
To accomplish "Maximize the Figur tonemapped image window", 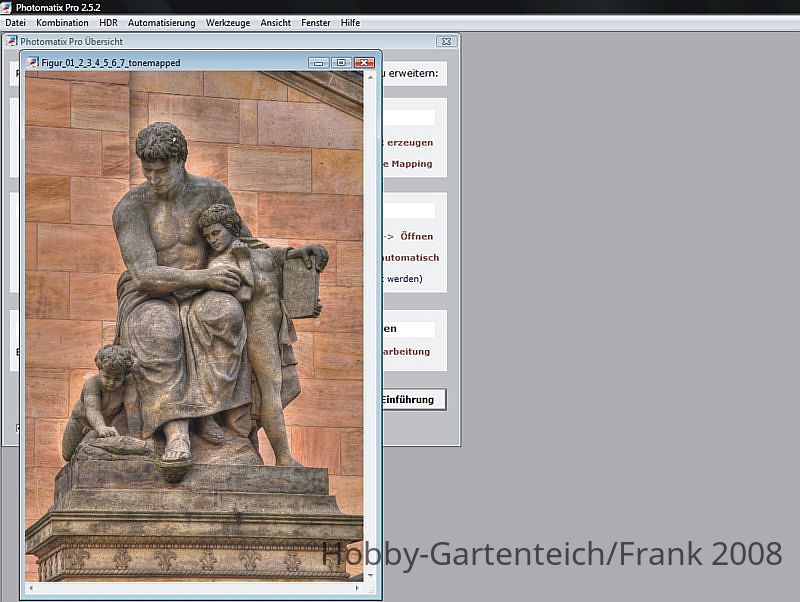I will [x=341, y=63].
